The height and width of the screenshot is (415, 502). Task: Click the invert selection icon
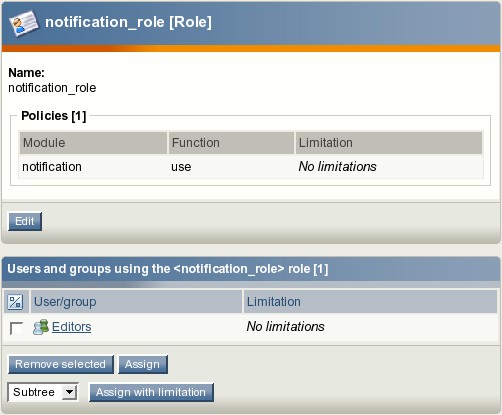pyautogui.click(x=15, y=302)
